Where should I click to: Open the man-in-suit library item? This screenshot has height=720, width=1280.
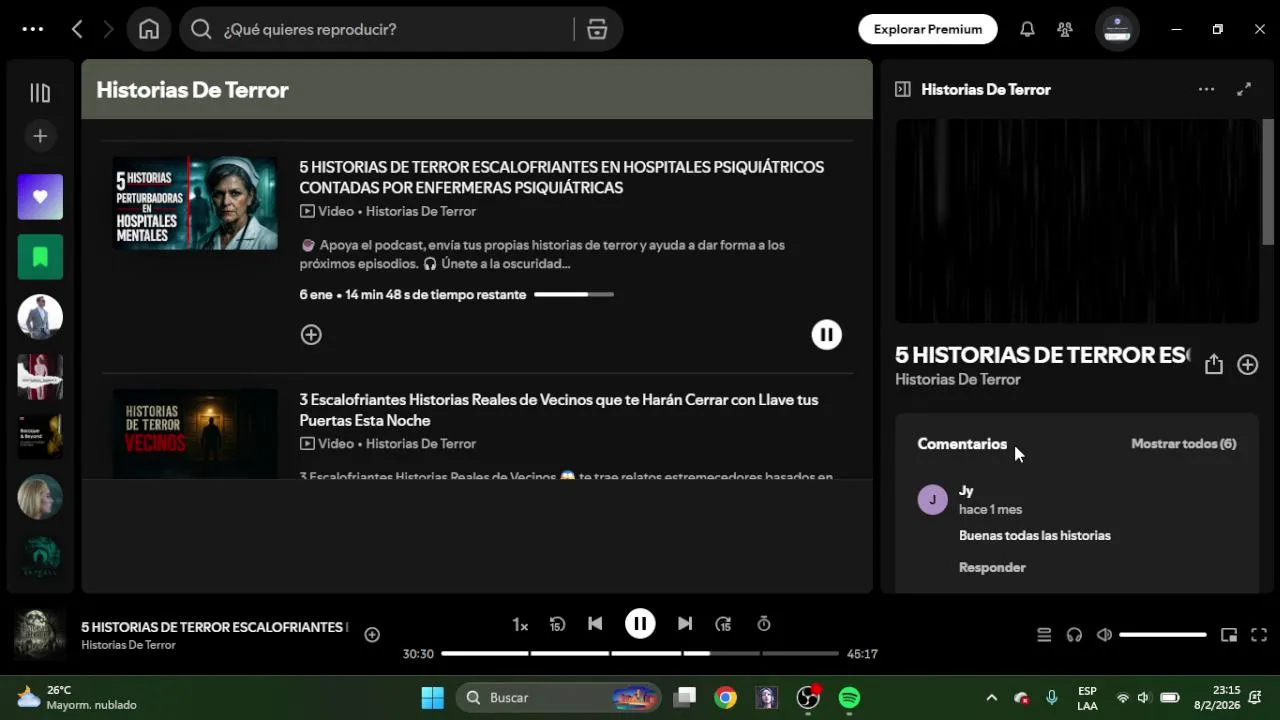click(x=40, y=317)
